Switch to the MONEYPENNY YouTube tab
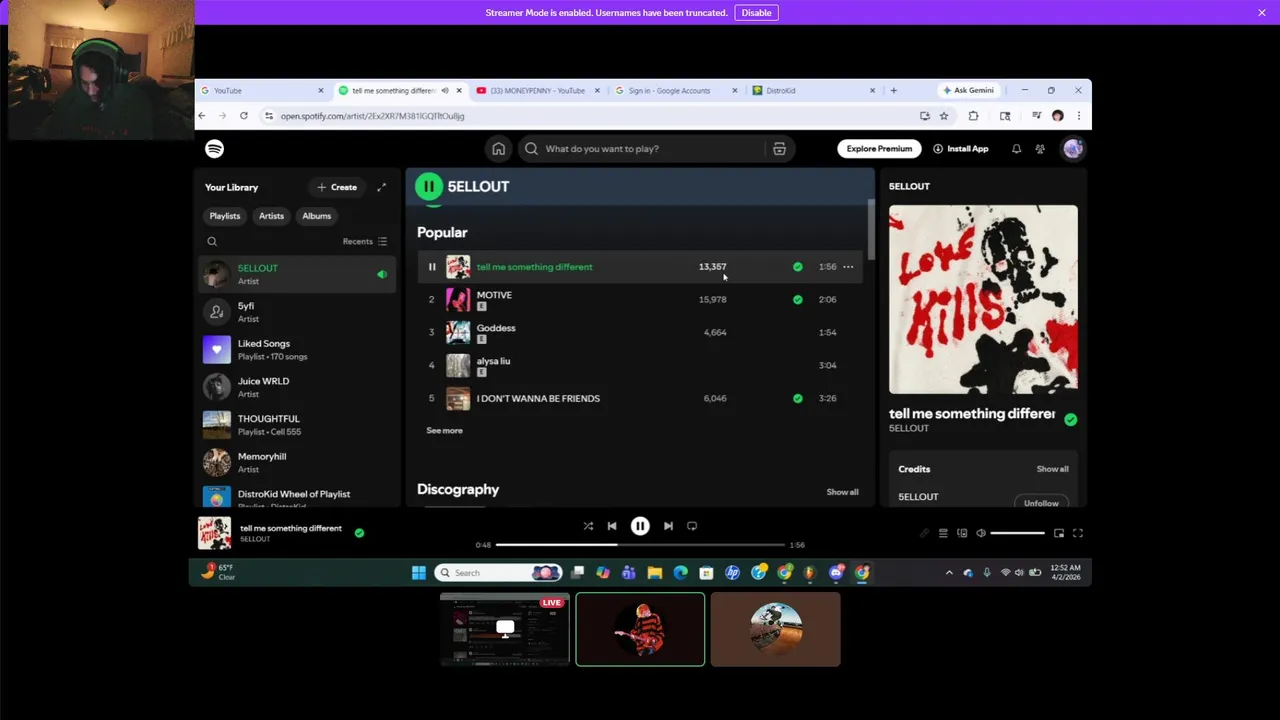1280x720 pixels. (539, 90)
